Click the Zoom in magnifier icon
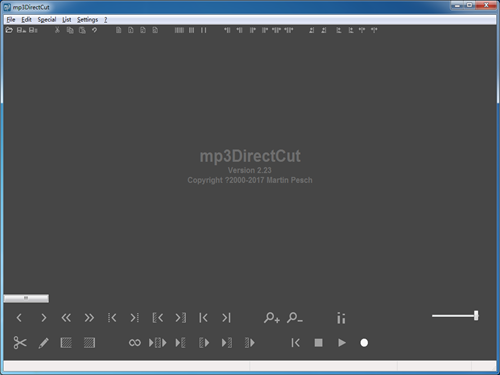Image resolution: width=500 pixels, height=375 pixels. coord(271,318)
